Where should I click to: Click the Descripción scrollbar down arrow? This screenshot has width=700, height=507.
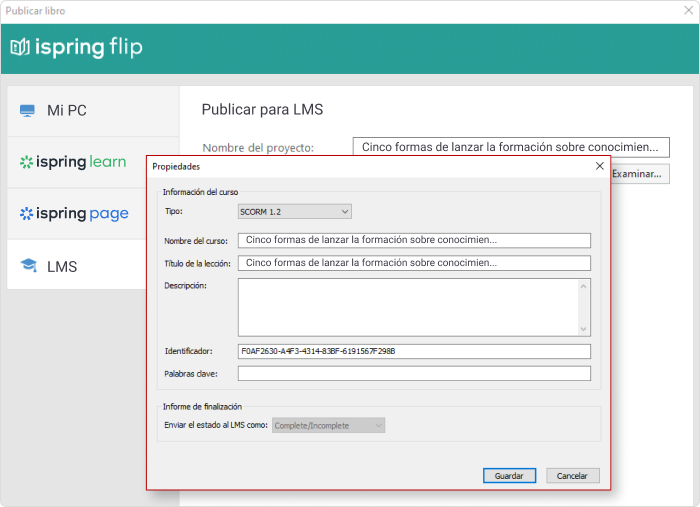click(x=583, y=329)
